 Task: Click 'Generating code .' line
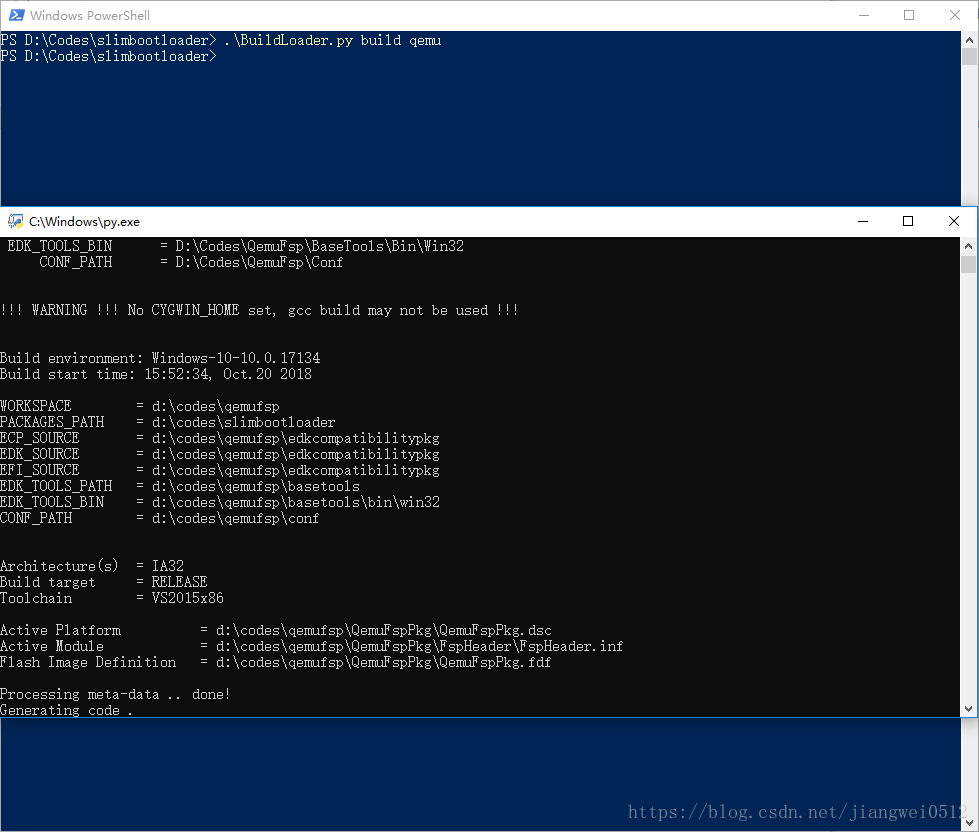(66, 710)
